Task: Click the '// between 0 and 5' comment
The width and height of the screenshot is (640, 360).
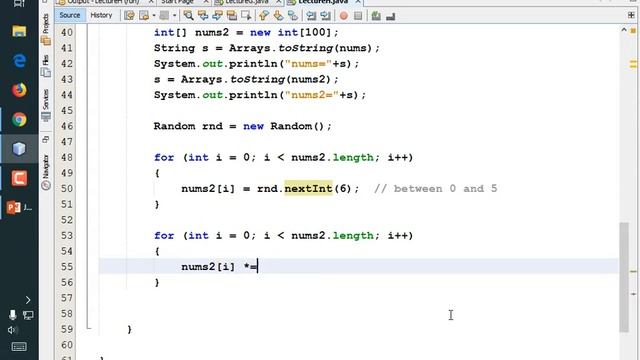Action: (x=436, y=189)
